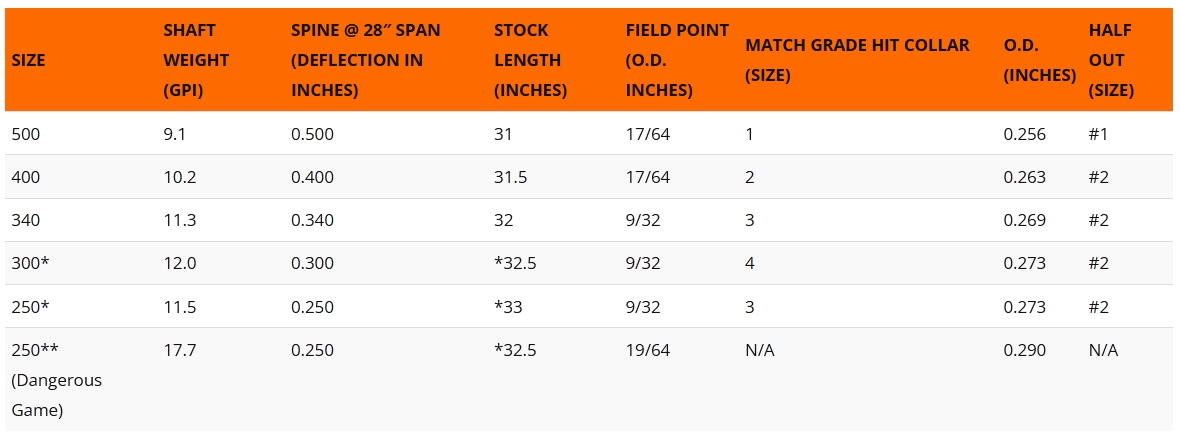Image resolution: width=1180 pixels, height=441 pixels.
Task: Select the 340 size row cell
Action: pyautogui.click(x=25, y=220)
